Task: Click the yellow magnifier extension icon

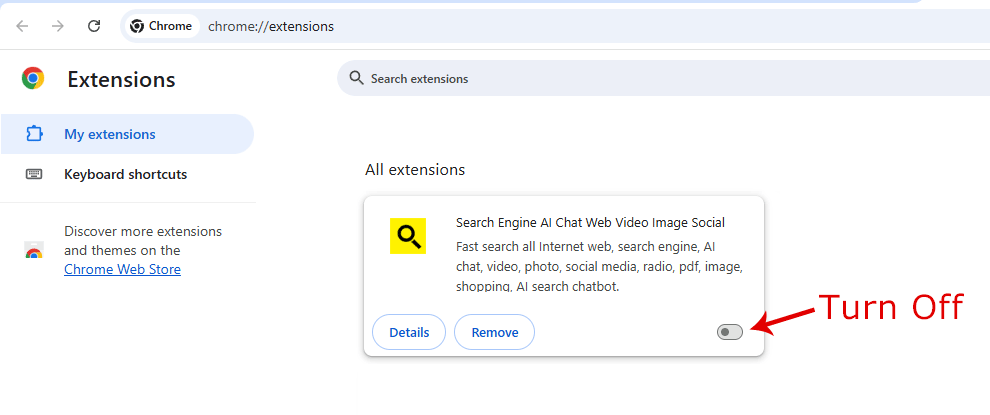Action: [x=408, y=236]
